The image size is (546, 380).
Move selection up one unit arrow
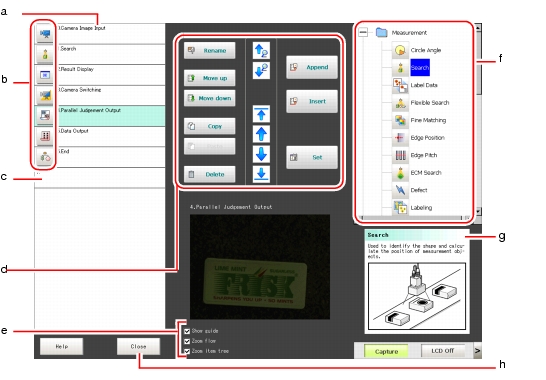(x=261, y=134)
